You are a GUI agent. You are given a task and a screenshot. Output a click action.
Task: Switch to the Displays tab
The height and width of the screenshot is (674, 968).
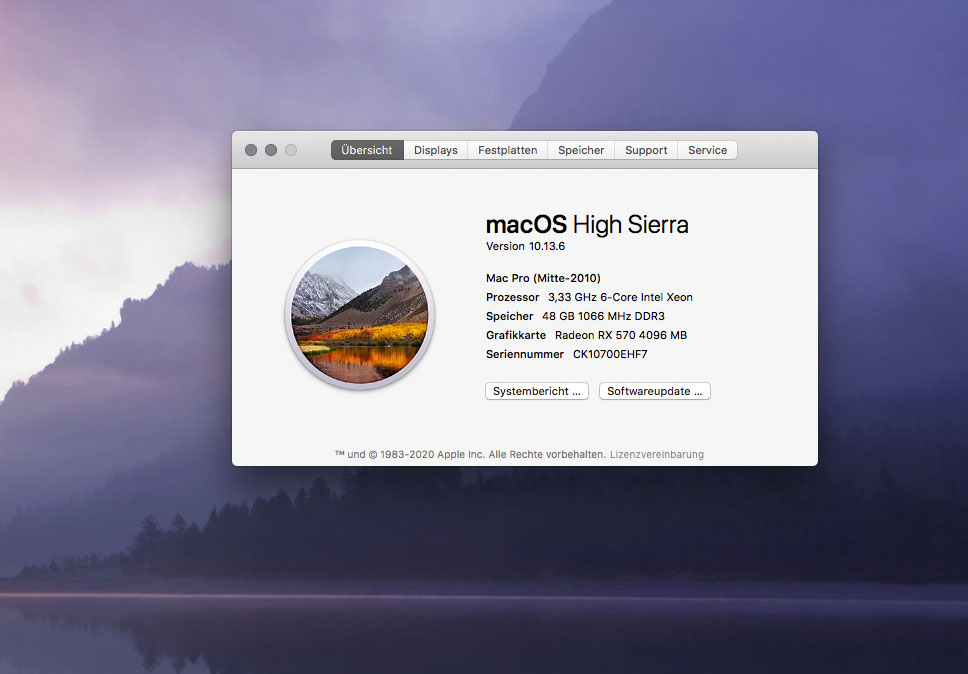coord(436,150)
